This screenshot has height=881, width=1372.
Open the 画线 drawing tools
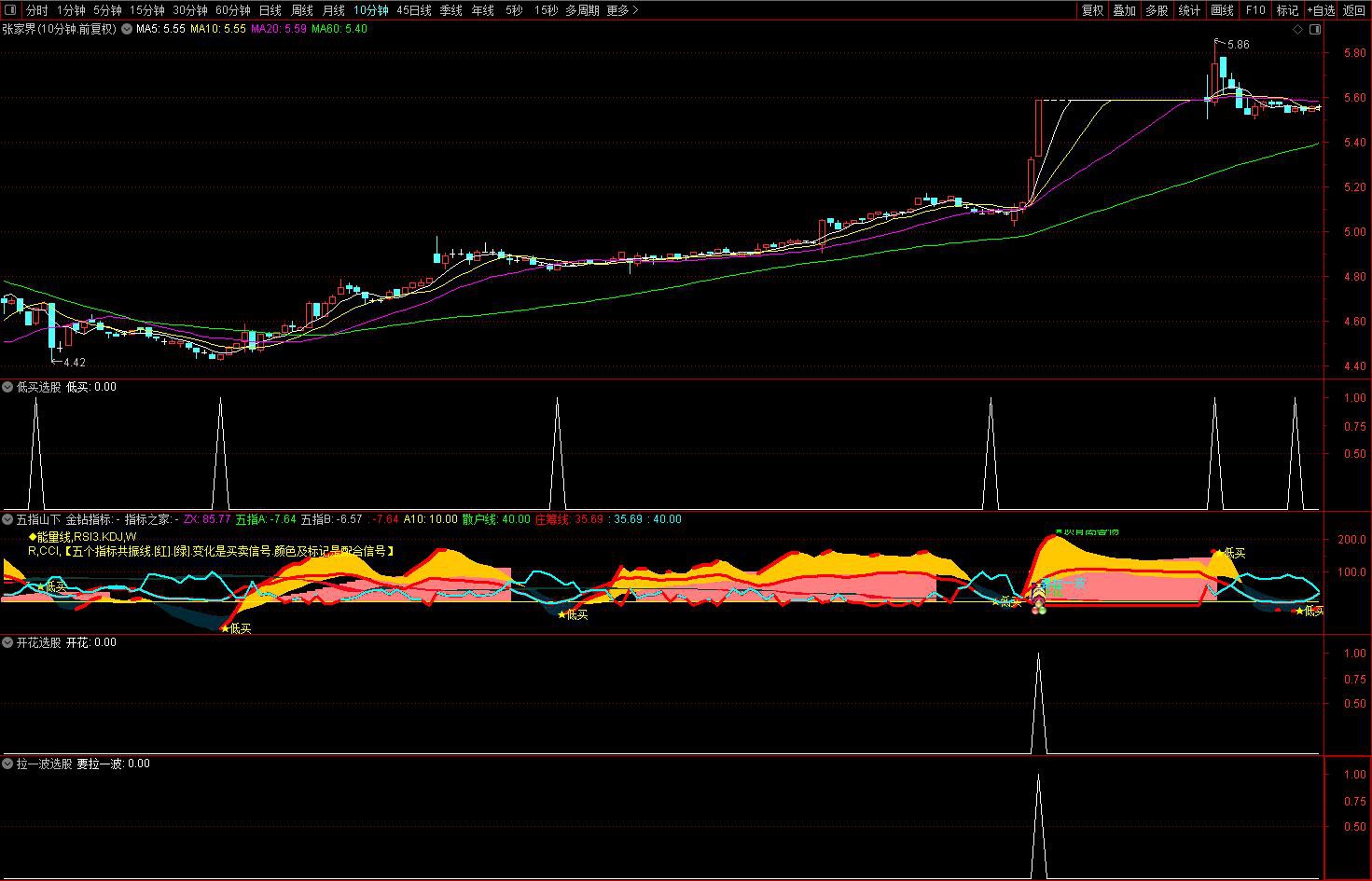point(1222,10)
